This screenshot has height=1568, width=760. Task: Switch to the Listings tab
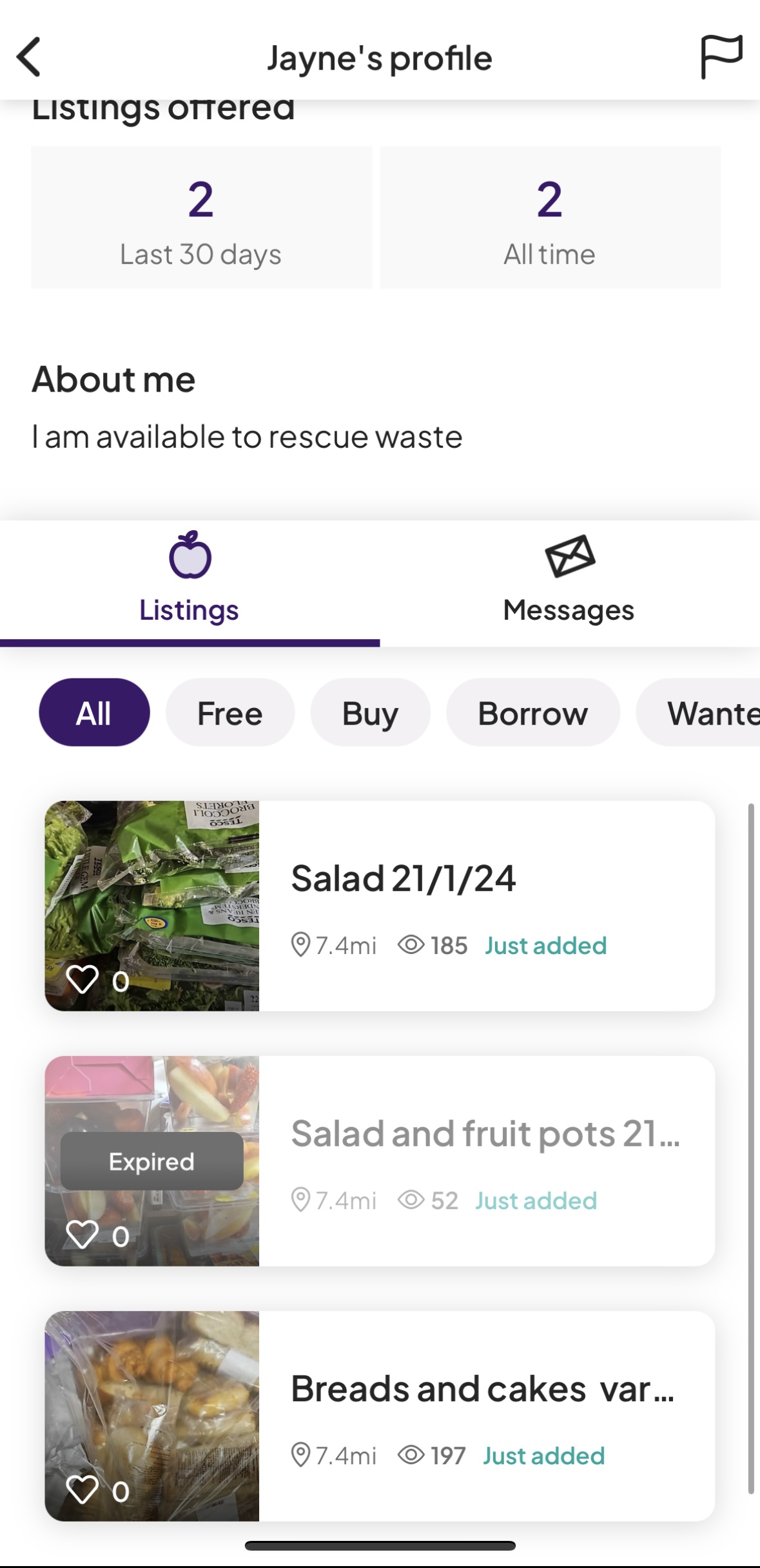189,609
